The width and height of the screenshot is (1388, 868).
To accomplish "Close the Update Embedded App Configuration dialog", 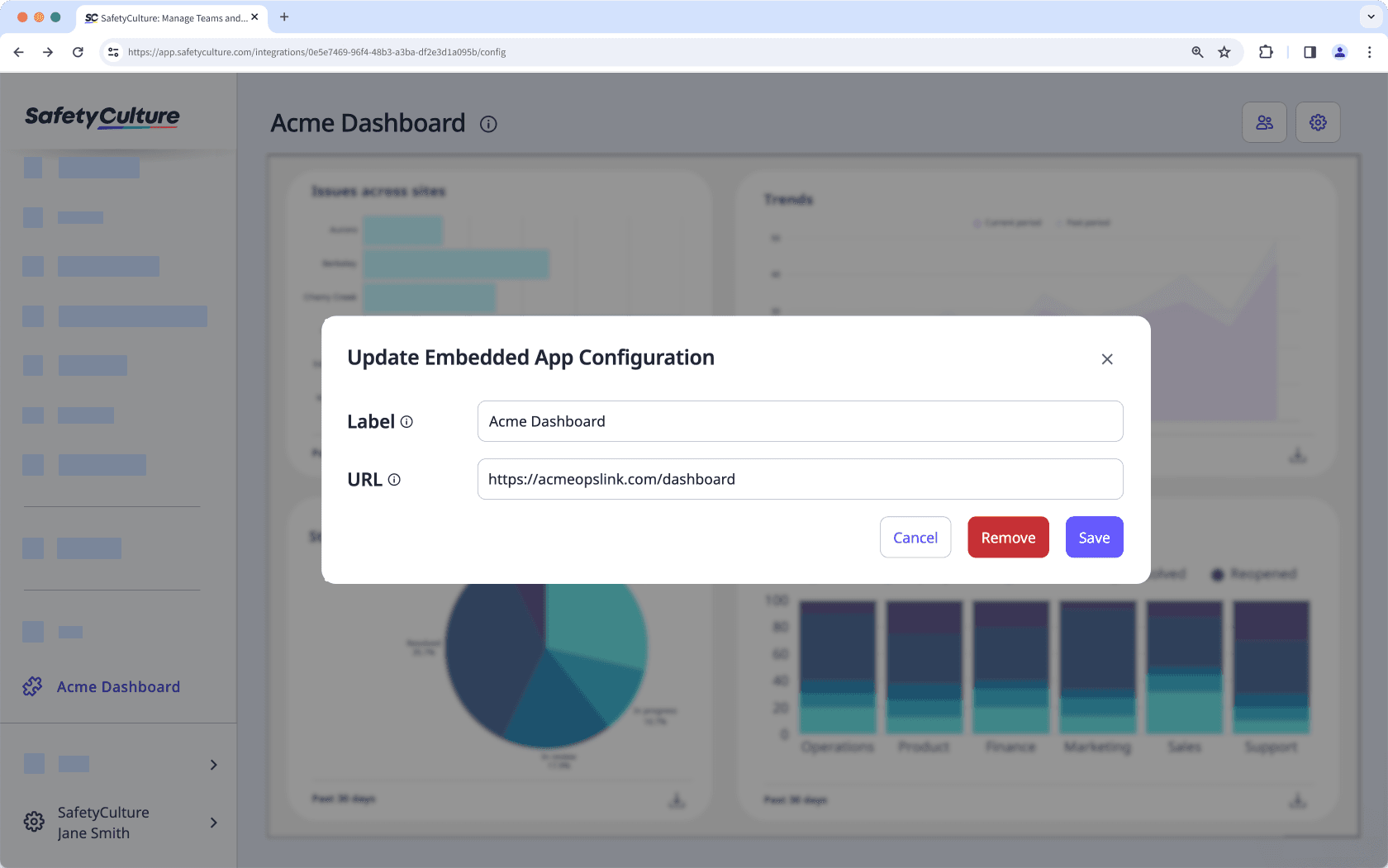I will coord(1107,359).
